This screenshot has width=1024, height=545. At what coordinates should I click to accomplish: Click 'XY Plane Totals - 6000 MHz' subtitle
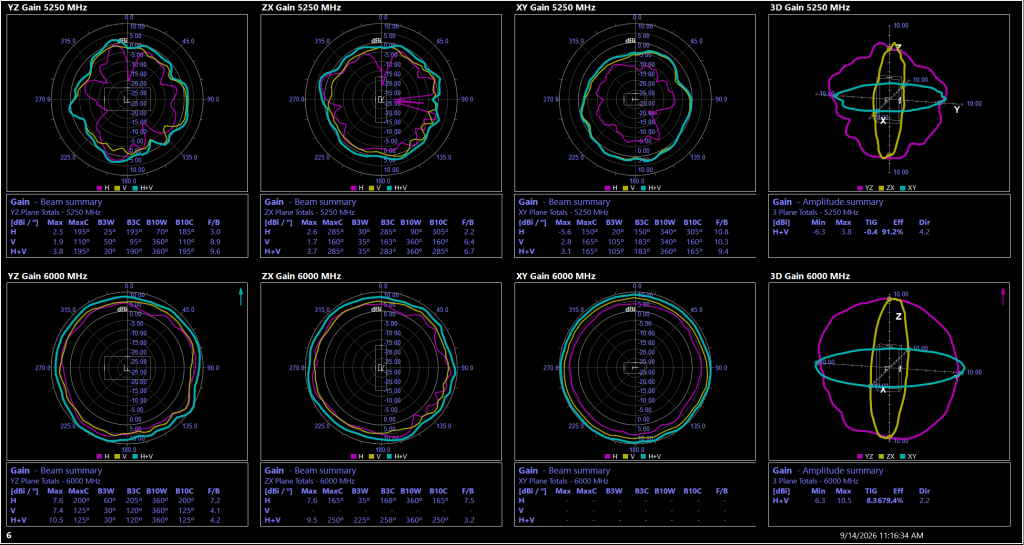[564, 481]
